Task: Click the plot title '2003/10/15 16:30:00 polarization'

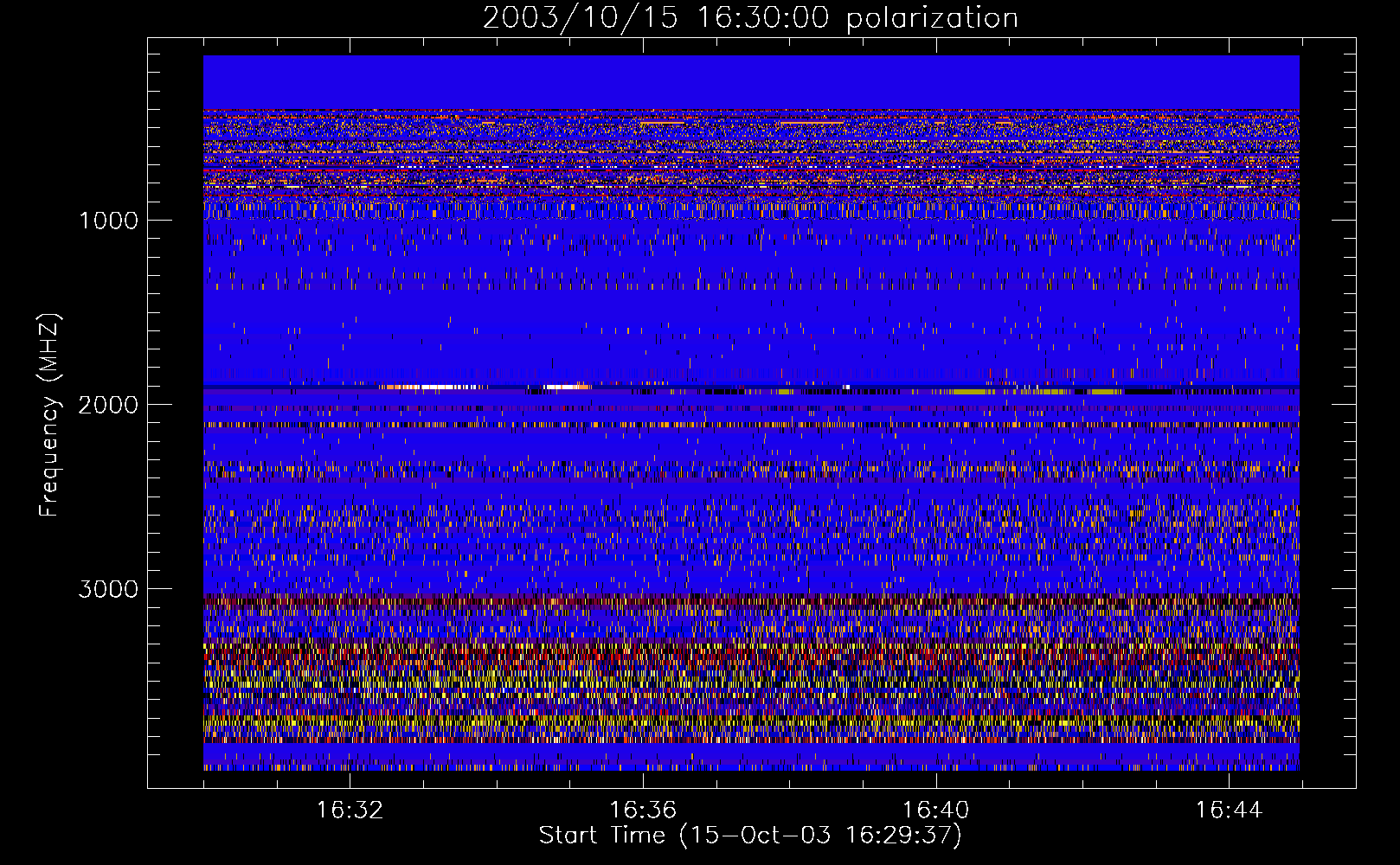Action: pyautogui.click(x=750, y=17)
